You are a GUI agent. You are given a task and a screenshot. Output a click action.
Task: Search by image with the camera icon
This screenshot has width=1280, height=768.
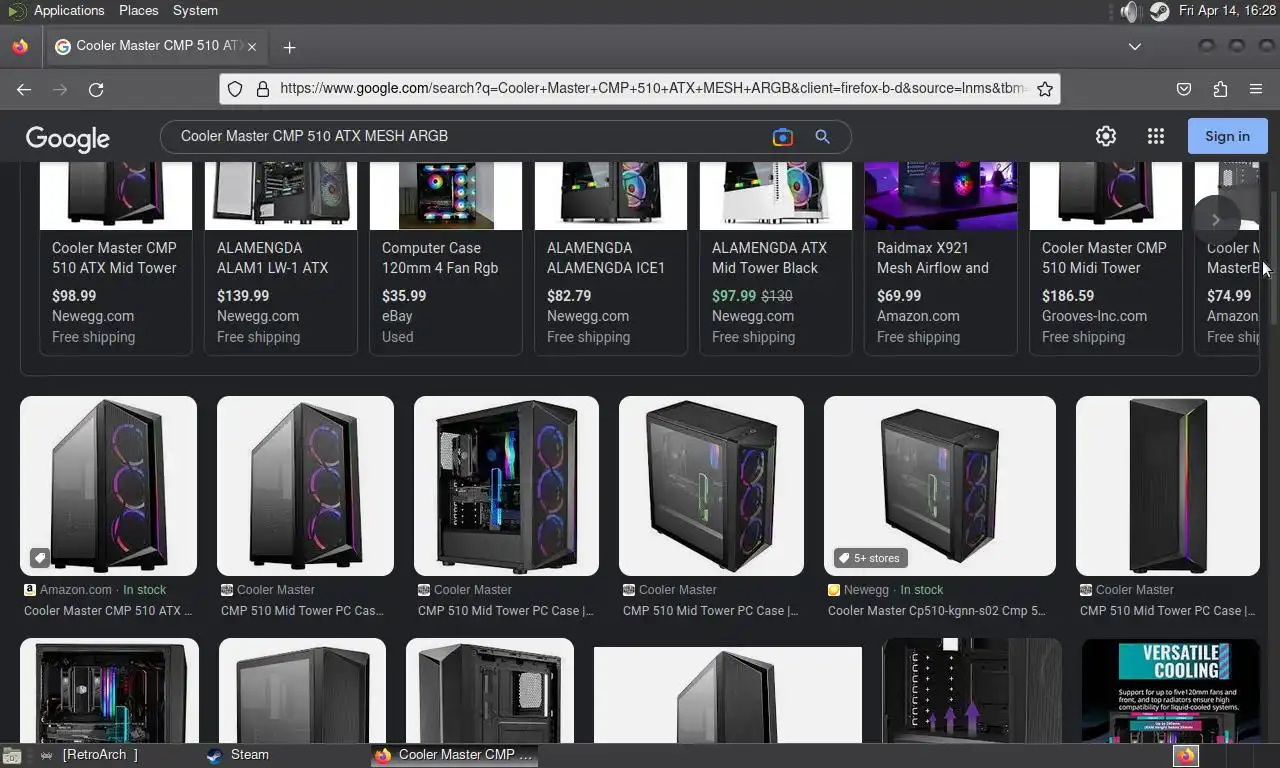click(x=783, y=137)
